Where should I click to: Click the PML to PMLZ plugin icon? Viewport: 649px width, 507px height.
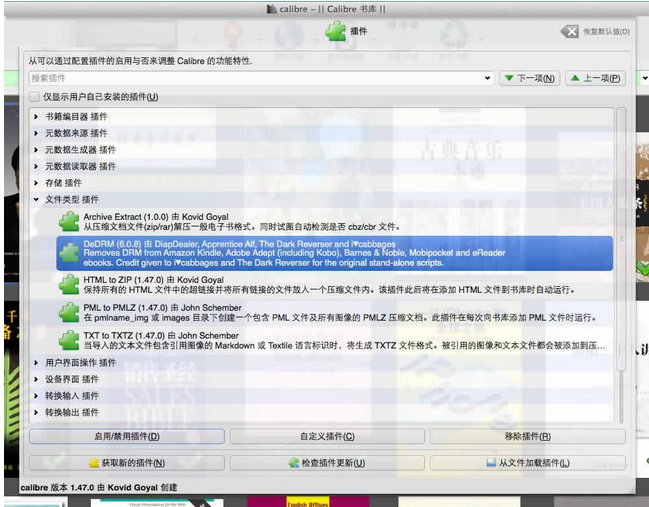click(x=69, y=312)
